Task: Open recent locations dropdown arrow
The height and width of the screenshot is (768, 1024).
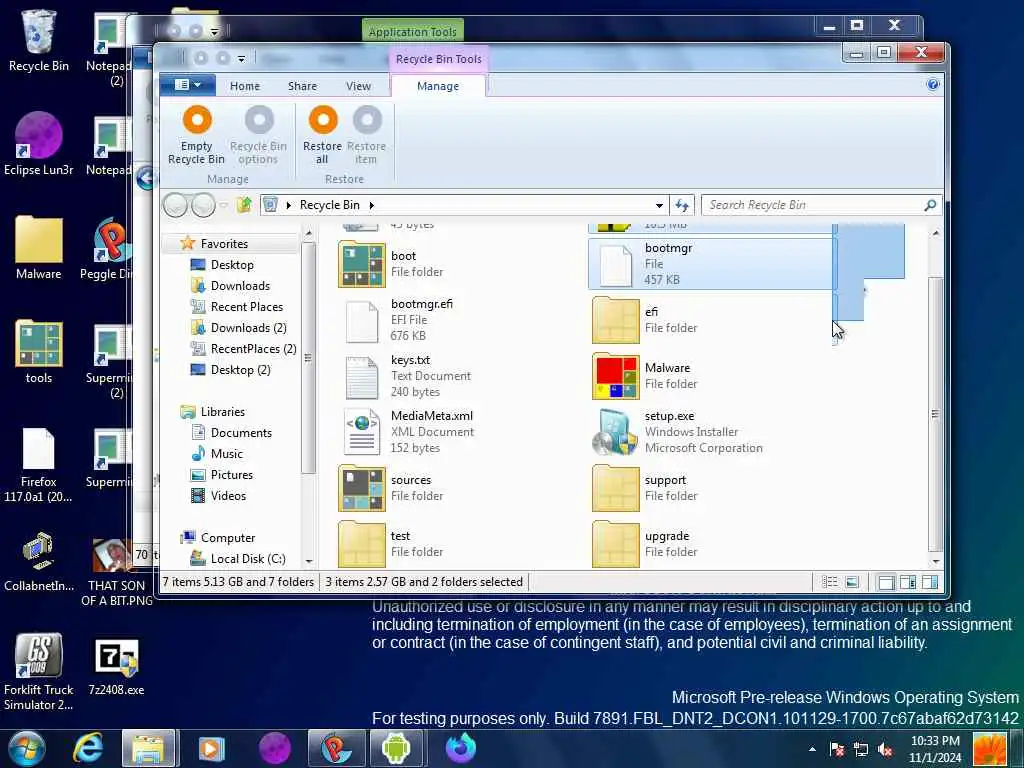Action: point(223,205)
